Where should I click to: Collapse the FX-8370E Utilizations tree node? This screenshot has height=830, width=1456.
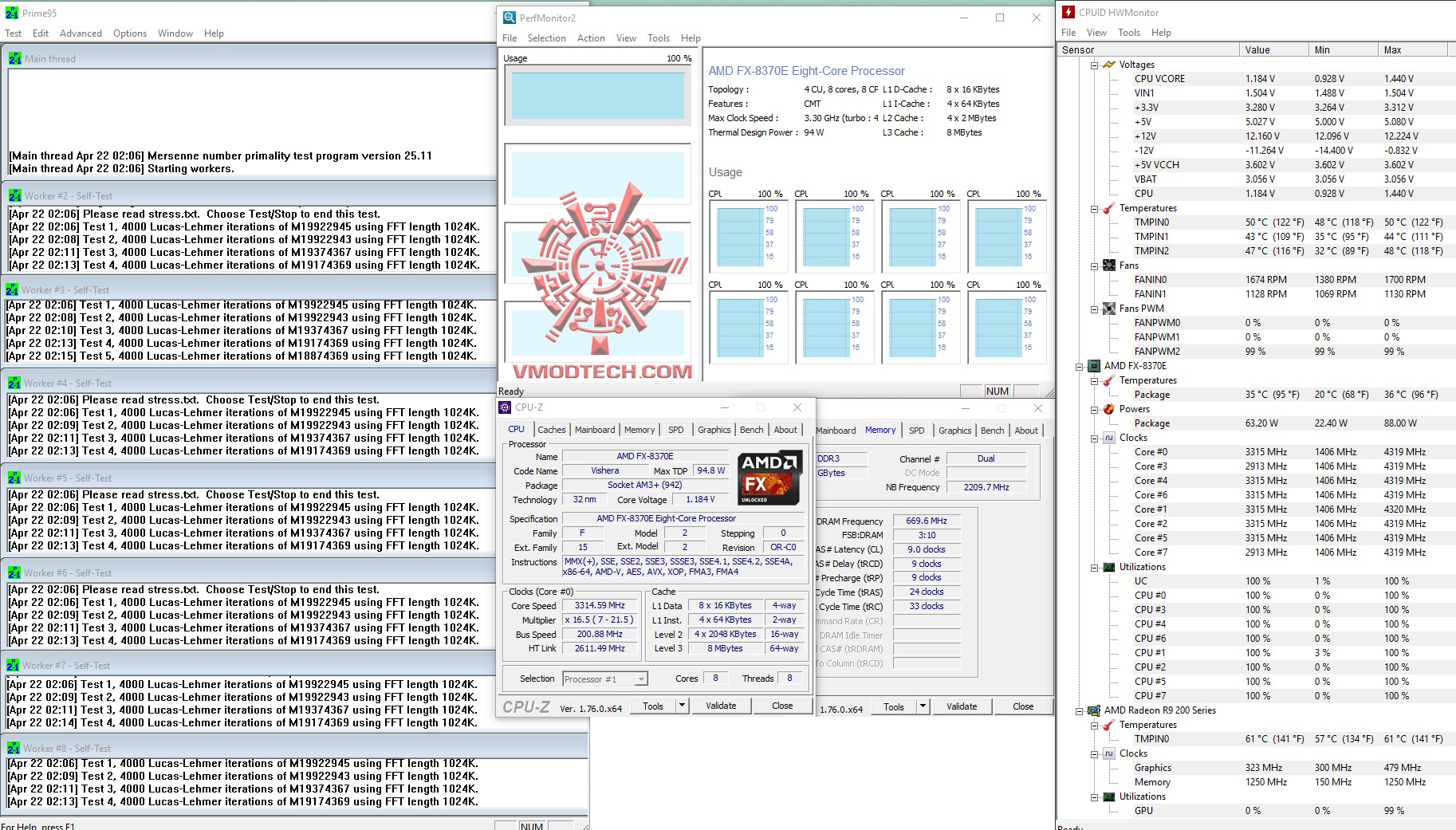[1095, 567]
